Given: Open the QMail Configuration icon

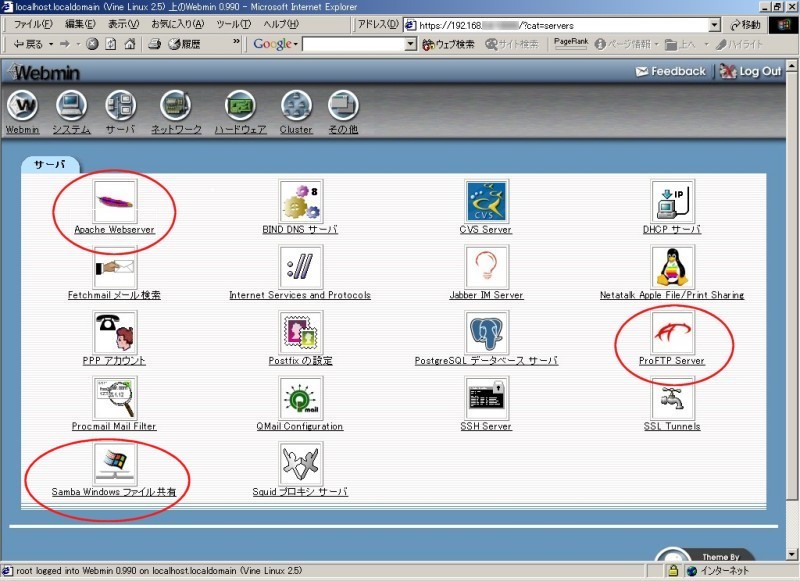Looking at the screenshot, I should (x=301, y=398).
